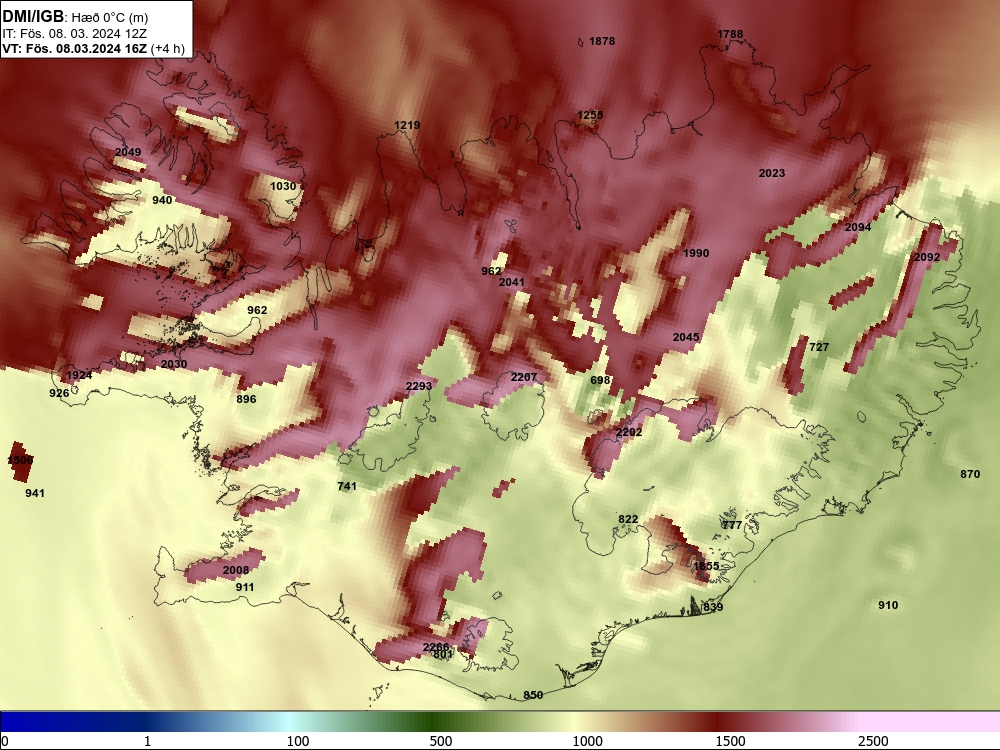Select the 2207 glacier label
The image size is (1000, 750).
pyautogui.click(x=524, y=377)
